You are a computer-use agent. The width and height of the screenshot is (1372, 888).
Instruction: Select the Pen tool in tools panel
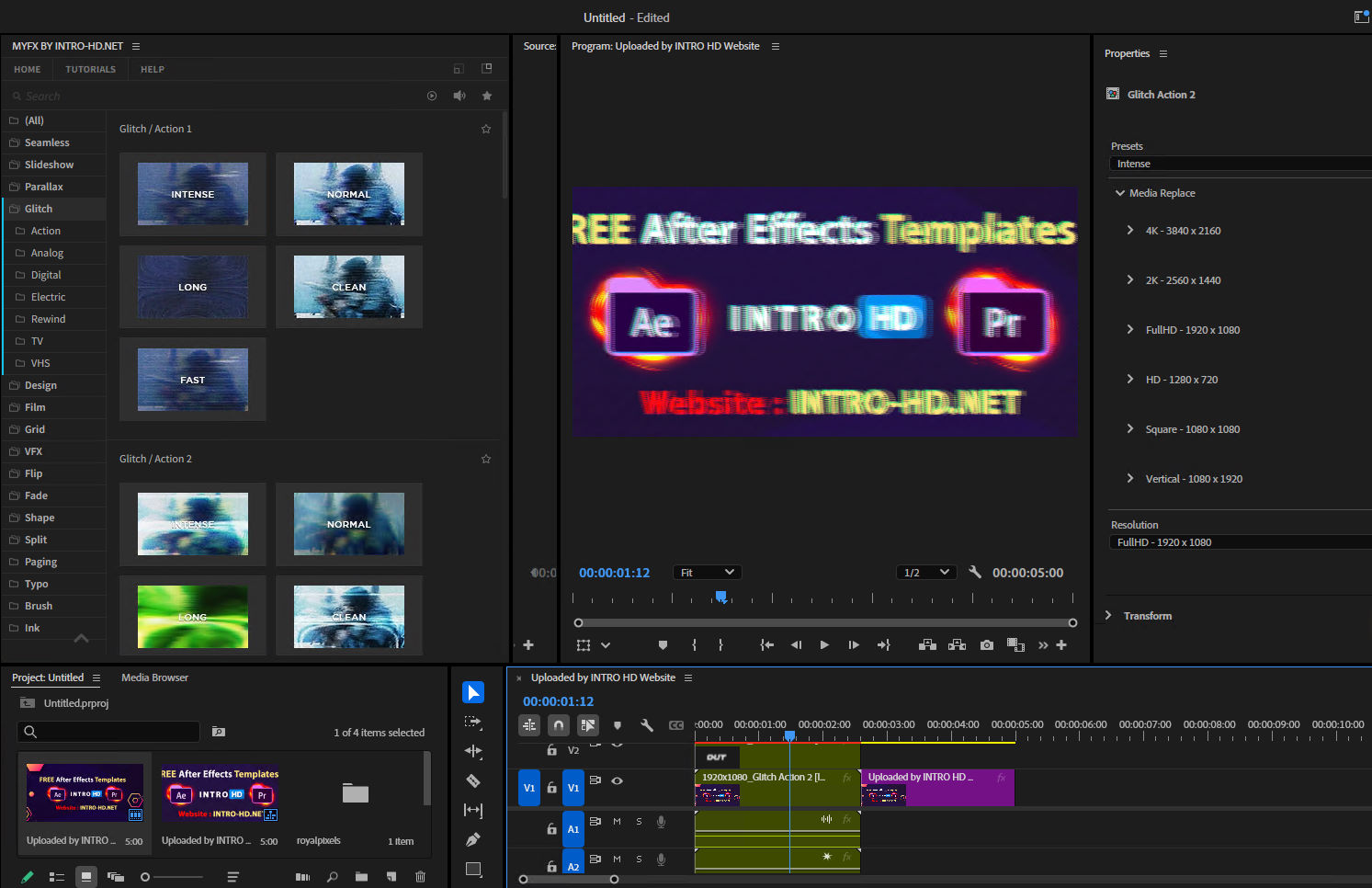tap(473, 839)
